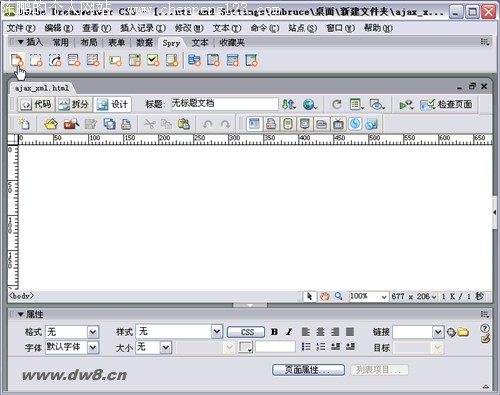Toggle left text alignment in properties
Image resolution: width=500 pixels, height=395 pixels.
pyautogui.click(x=306, y=332)
